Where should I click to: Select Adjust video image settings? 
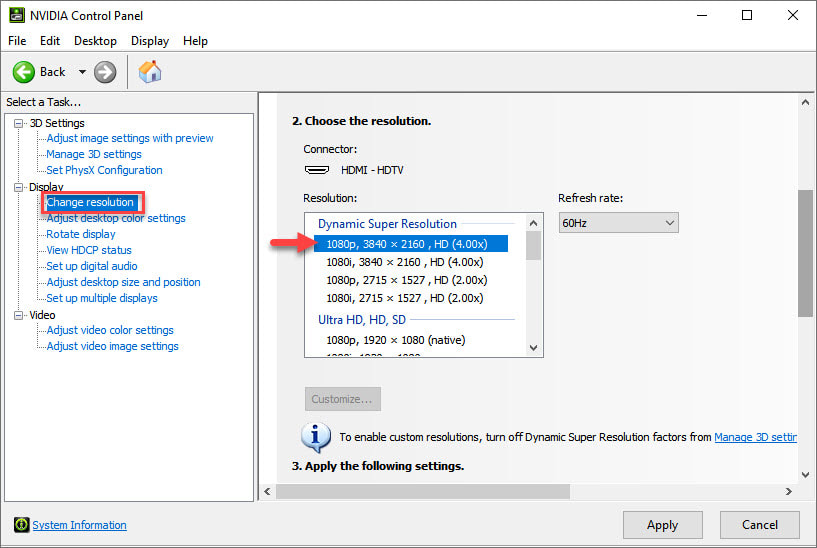[x=113, y=346]
